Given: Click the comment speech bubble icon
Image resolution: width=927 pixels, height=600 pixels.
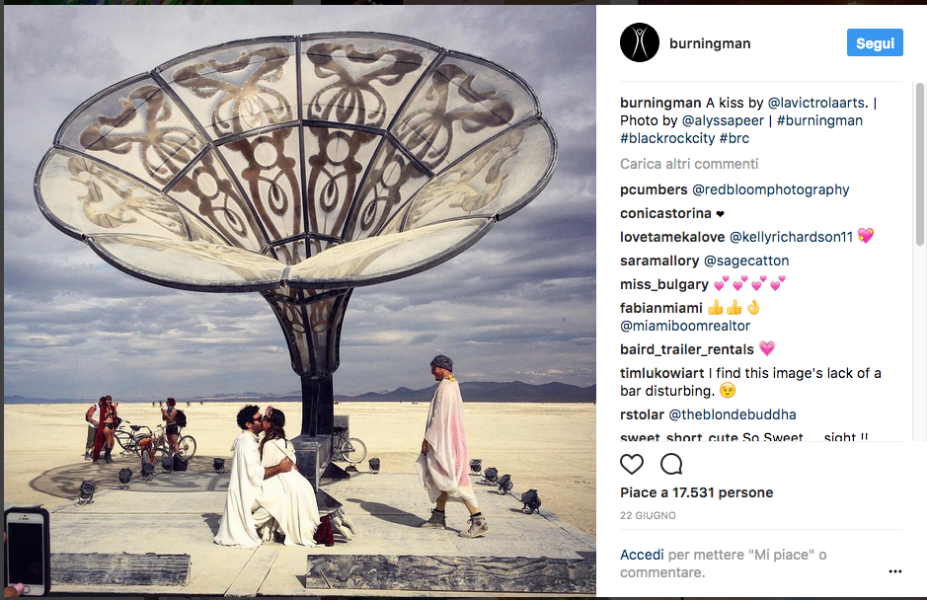Looking at the screenshot, I should [672, 464].
